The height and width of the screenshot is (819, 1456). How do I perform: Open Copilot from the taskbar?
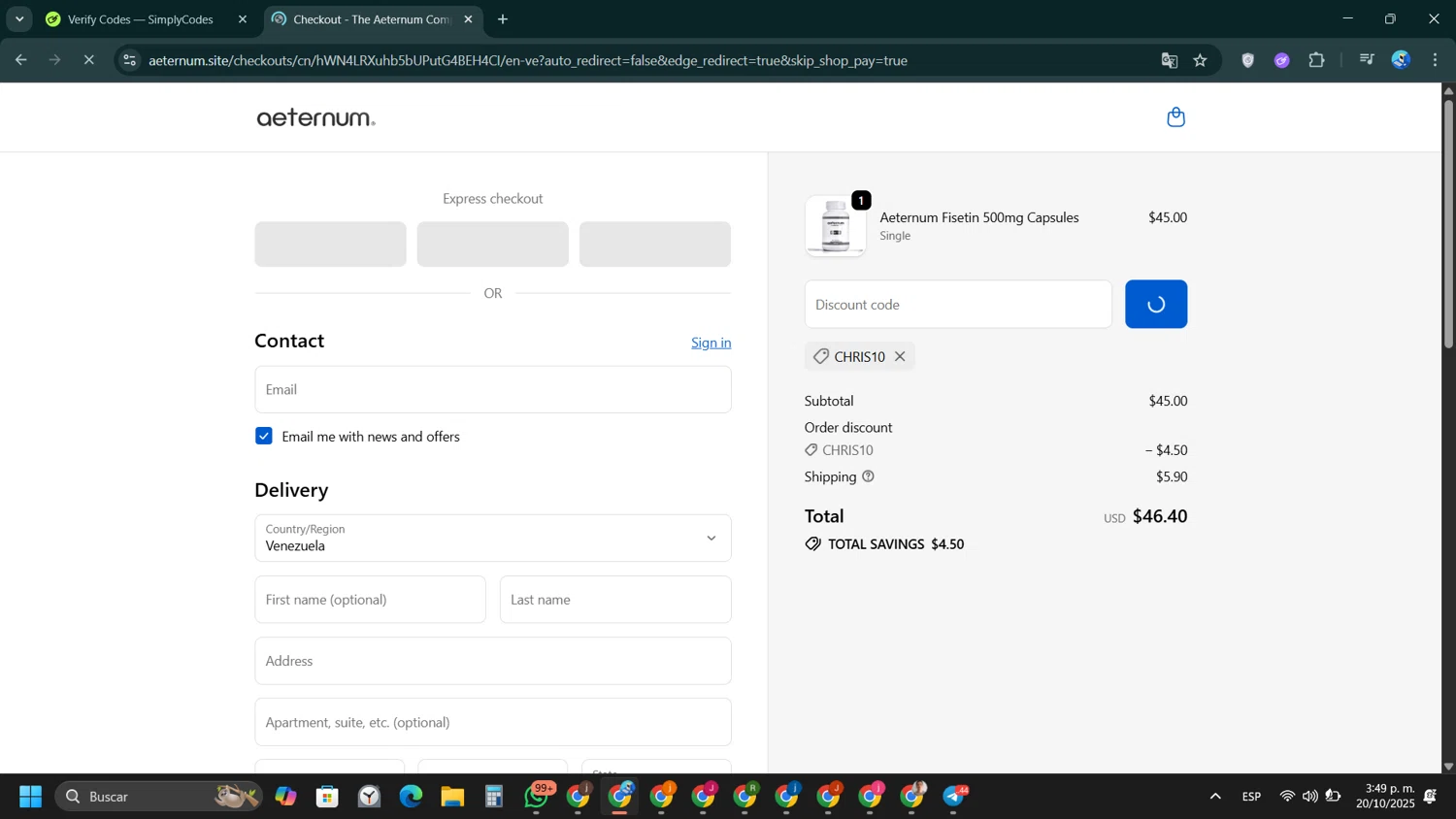[x=285, y=797]
